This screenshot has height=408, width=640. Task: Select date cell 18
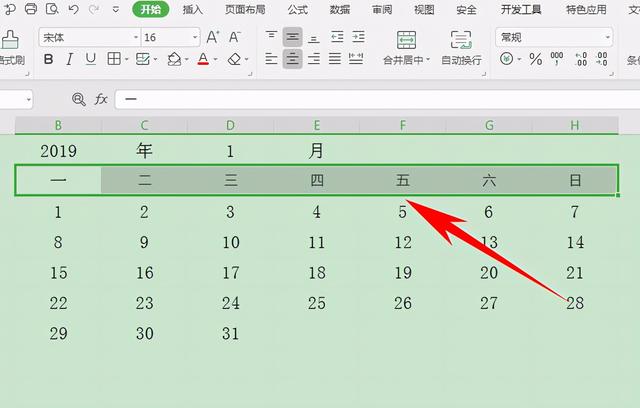pyautogui.click(x=317, y=273)
